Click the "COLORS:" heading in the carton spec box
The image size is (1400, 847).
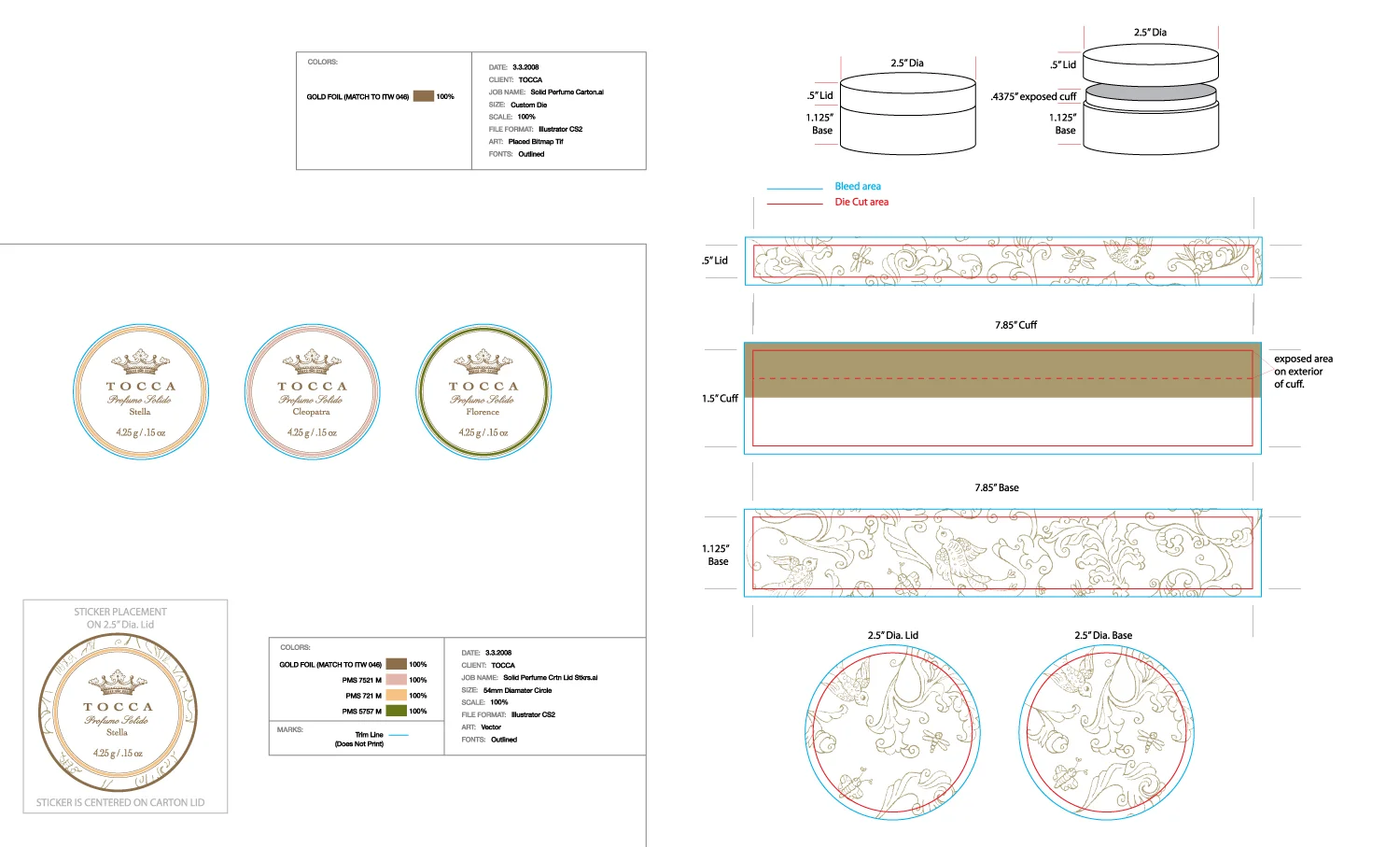pos(323,62)
